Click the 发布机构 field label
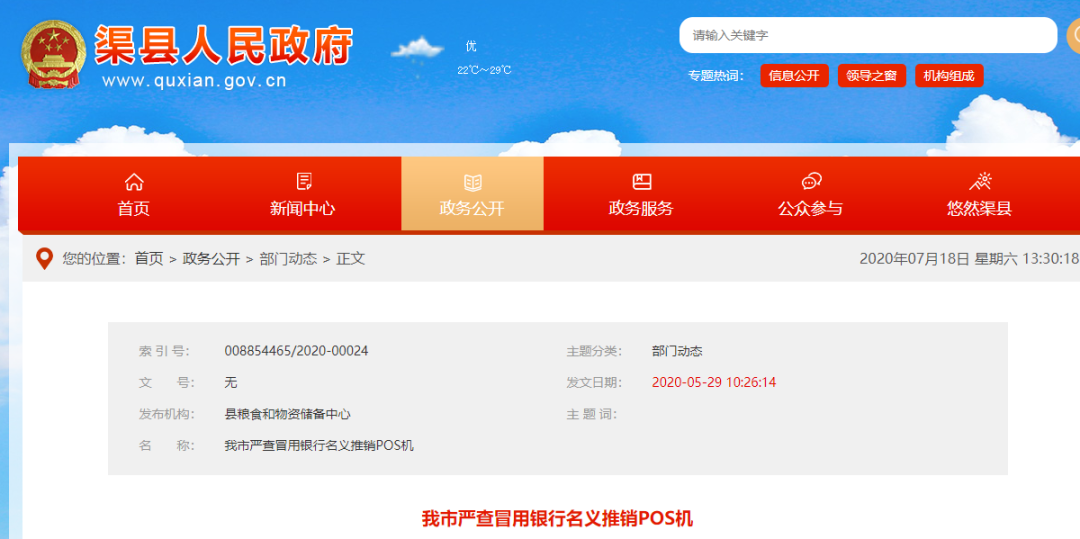 [x=167, y=414]
